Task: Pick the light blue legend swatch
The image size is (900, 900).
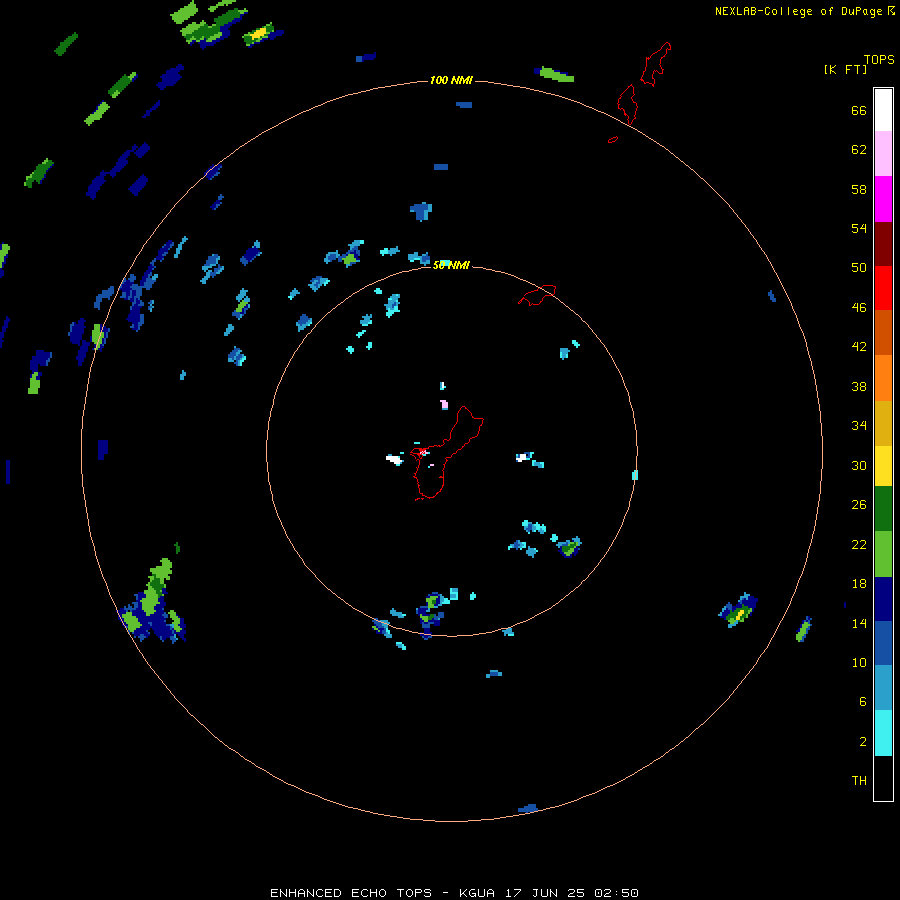Action: tap(883, 688)
